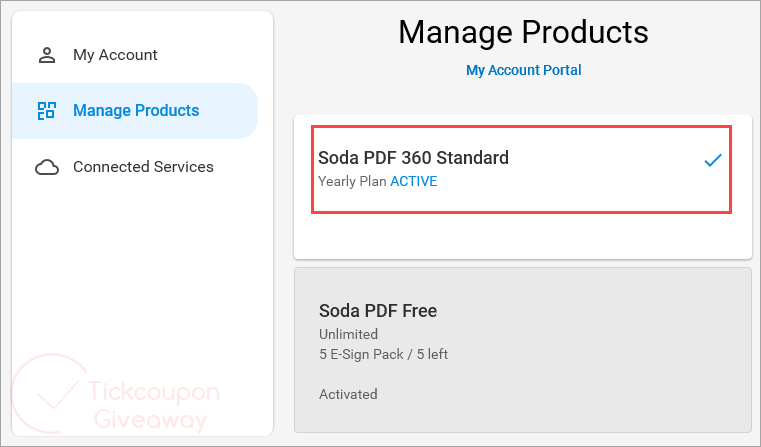Click the My Account person icon
Viewport: 761px width, 447px height.
(47, 55)
